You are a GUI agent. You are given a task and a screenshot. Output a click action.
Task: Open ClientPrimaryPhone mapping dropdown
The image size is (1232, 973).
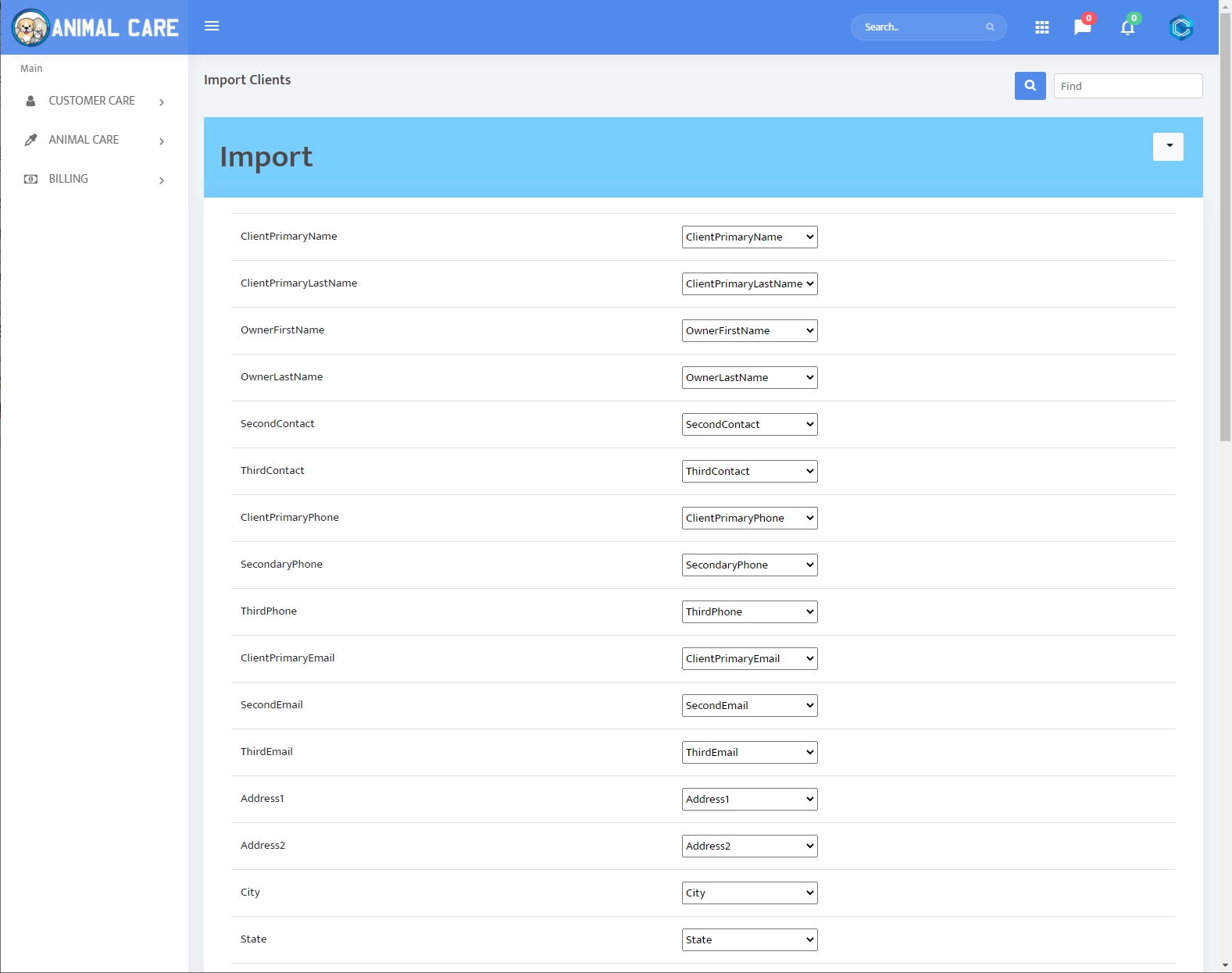click(749, 518)
